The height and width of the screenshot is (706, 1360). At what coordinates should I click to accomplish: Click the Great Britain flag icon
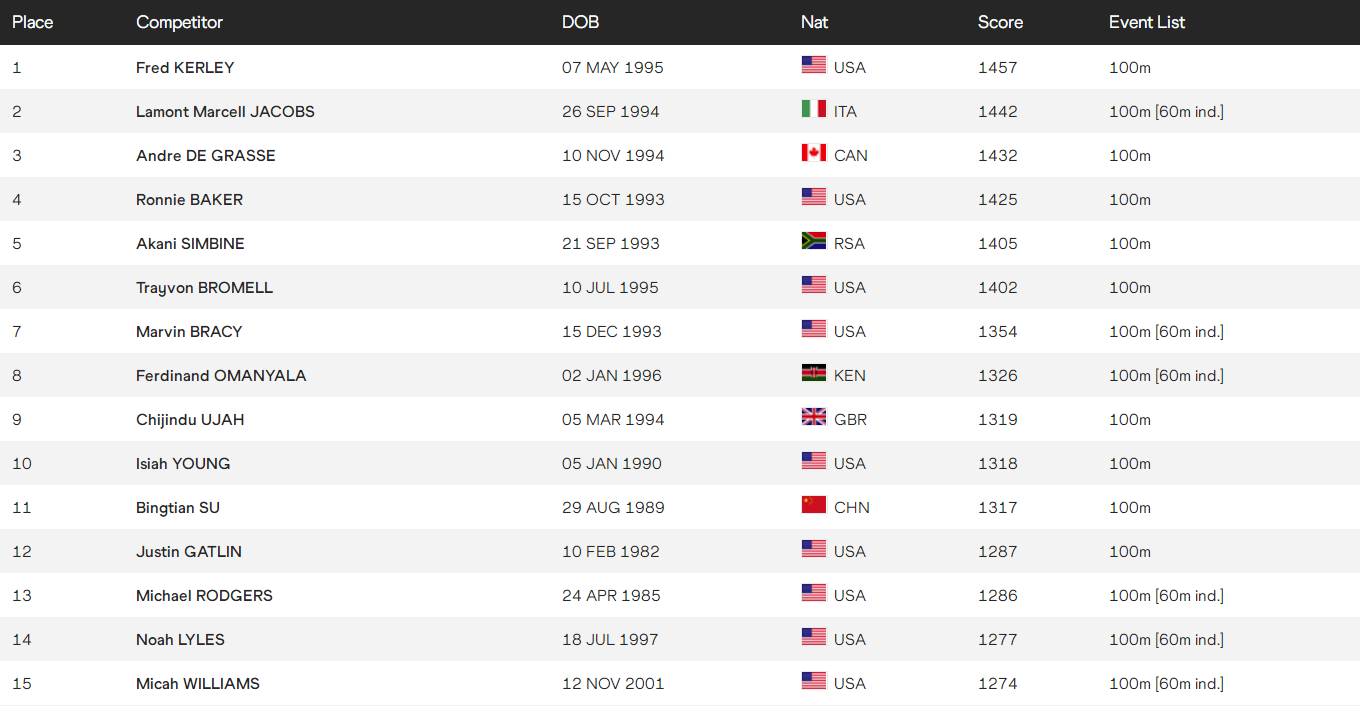pos(813,417)
